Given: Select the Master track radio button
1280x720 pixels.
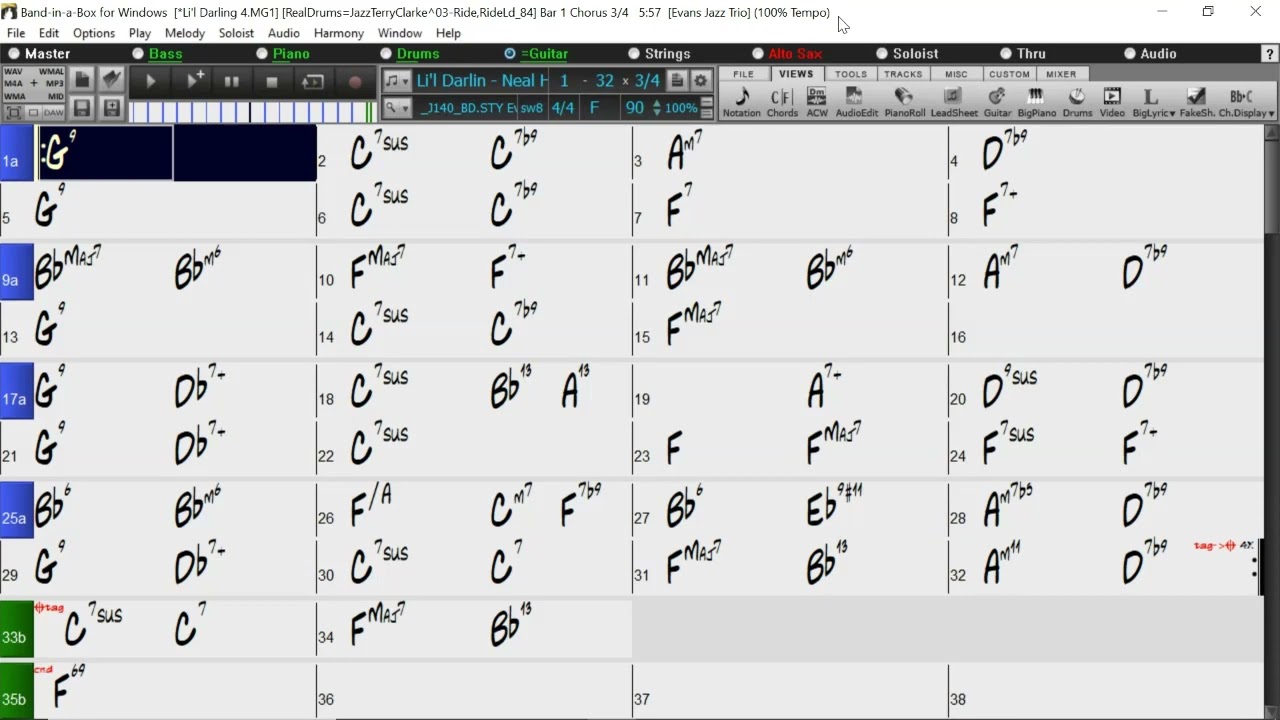Looking at the screenshot, I should click(x=14, y=54).
